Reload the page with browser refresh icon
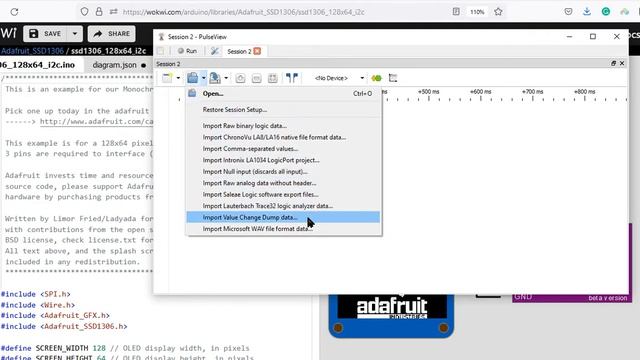The image size is (640, 360). point(14,12)
